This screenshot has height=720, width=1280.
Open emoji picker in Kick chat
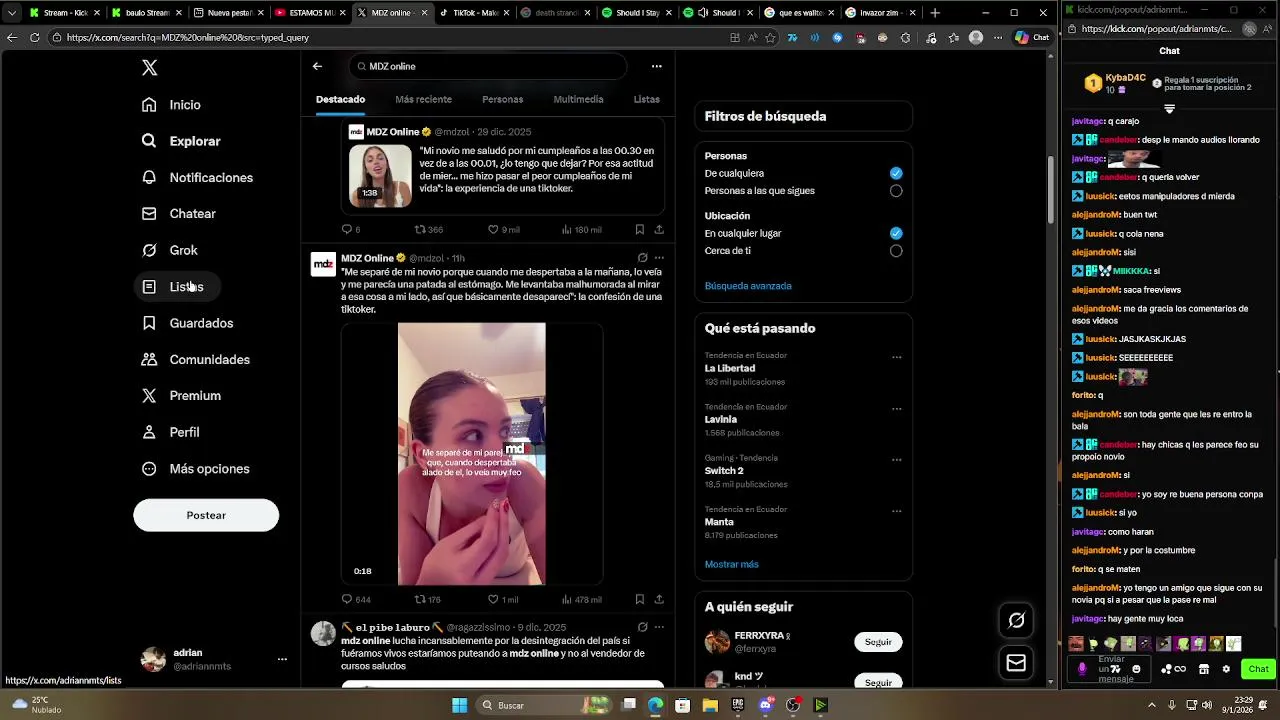(1136, 669)
